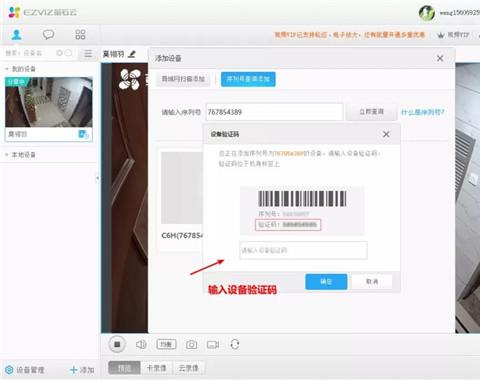The width and height of the screenshot is (480, 380).
Task: Click the barcode sample image
Action: (x=302, y=199)
